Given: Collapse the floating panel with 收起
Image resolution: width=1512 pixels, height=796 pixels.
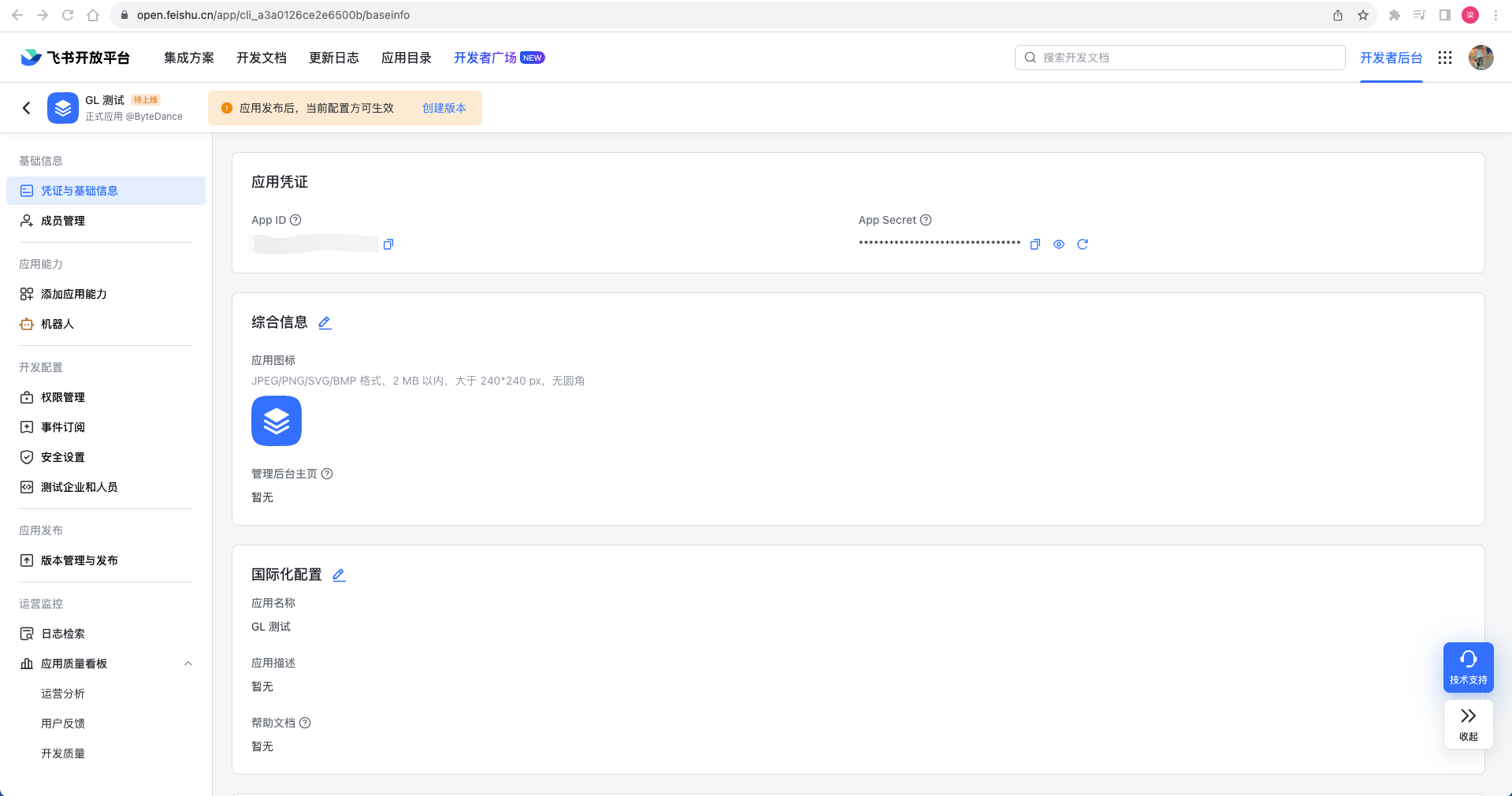Looking at the screenshot, I should pos(1469,724).
